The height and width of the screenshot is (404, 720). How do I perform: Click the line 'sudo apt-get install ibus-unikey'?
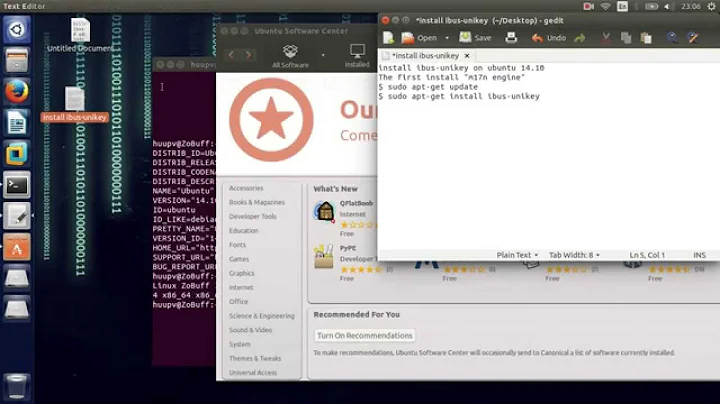[464, 96]
